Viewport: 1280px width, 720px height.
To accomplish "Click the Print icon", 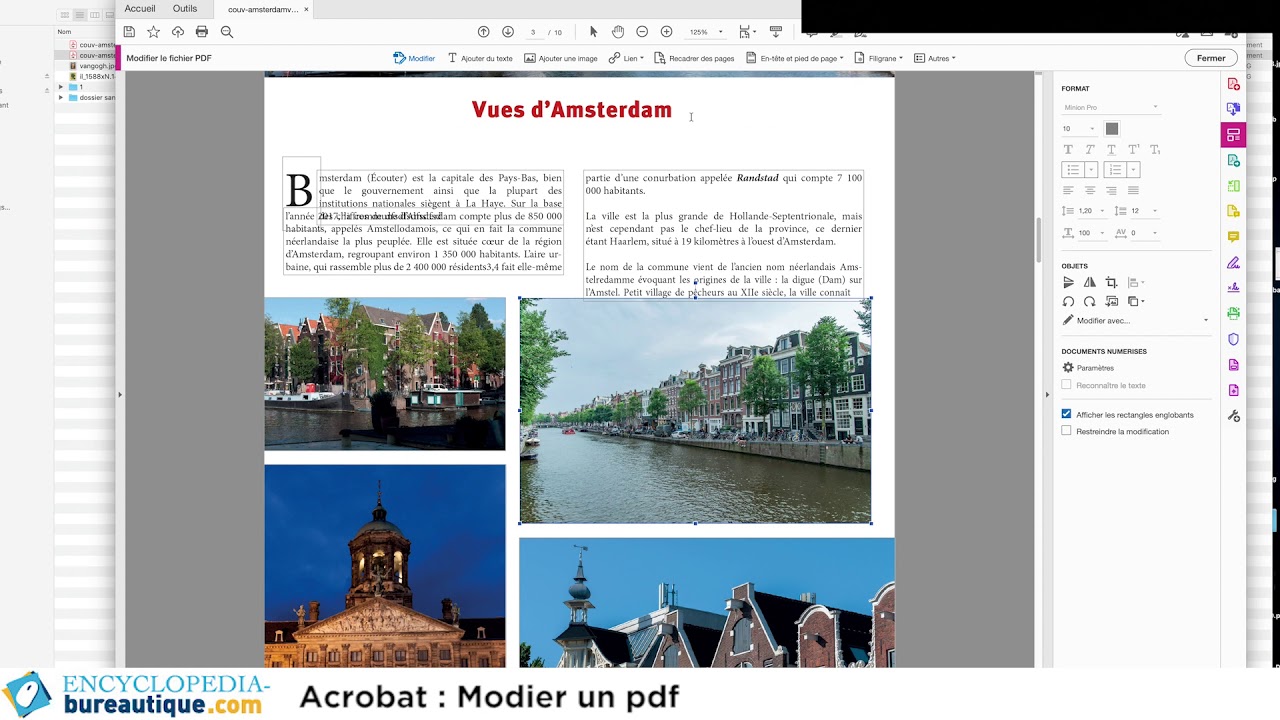I will (202, 32).
